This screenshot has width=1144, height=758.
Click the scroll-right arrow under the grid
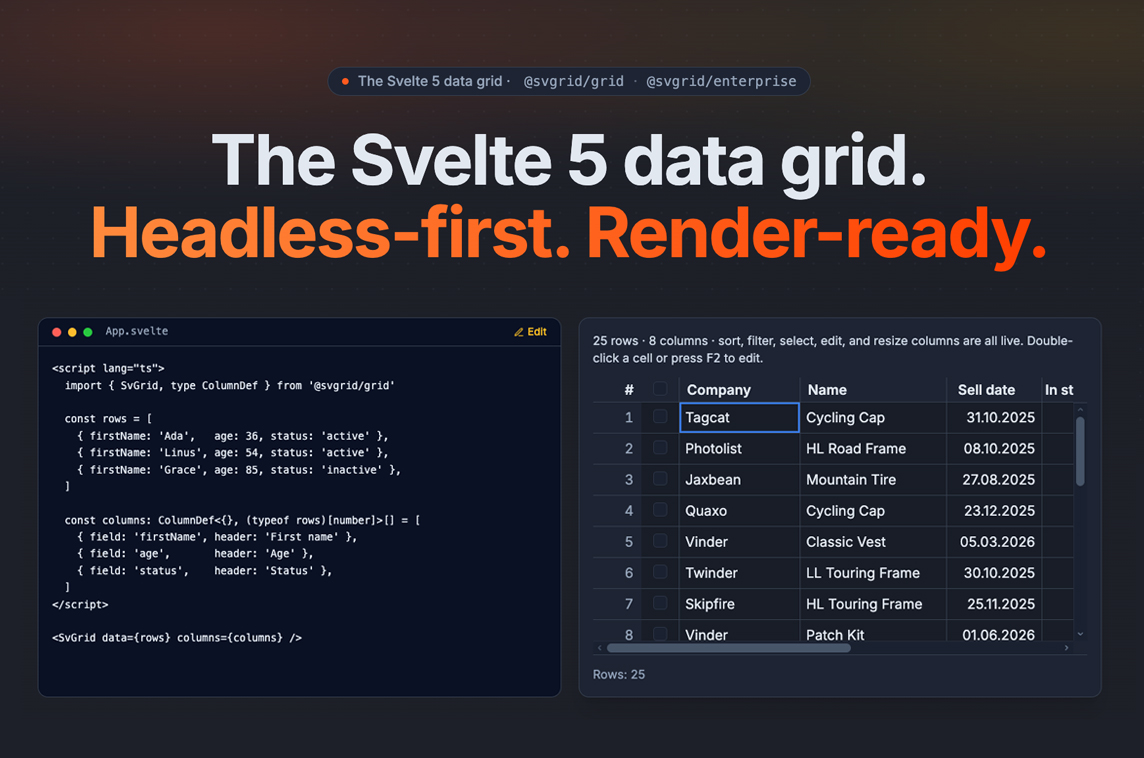(1067, 648)
